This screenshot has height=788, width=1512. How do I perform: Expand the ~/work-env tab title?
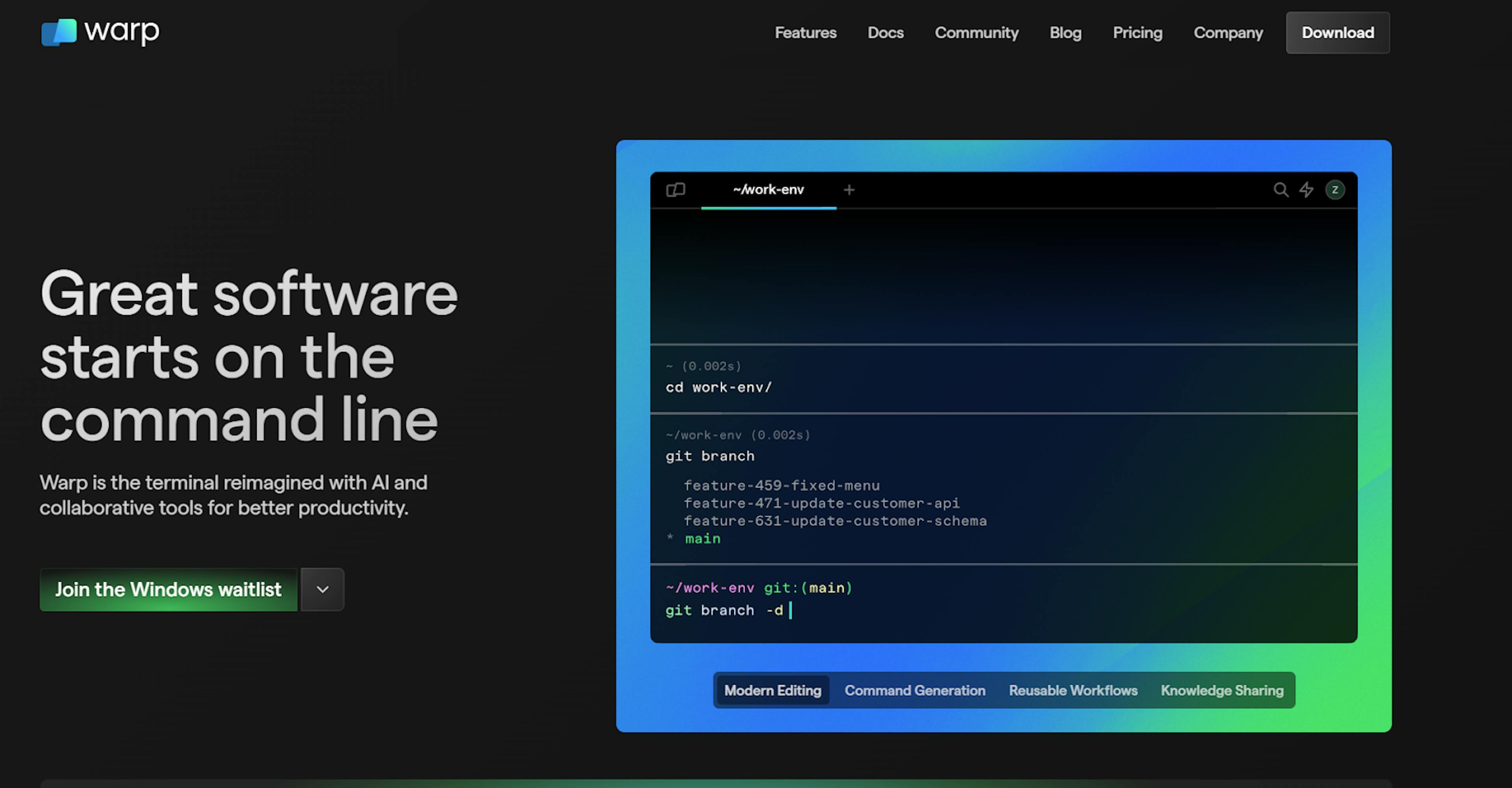[766, 189]
